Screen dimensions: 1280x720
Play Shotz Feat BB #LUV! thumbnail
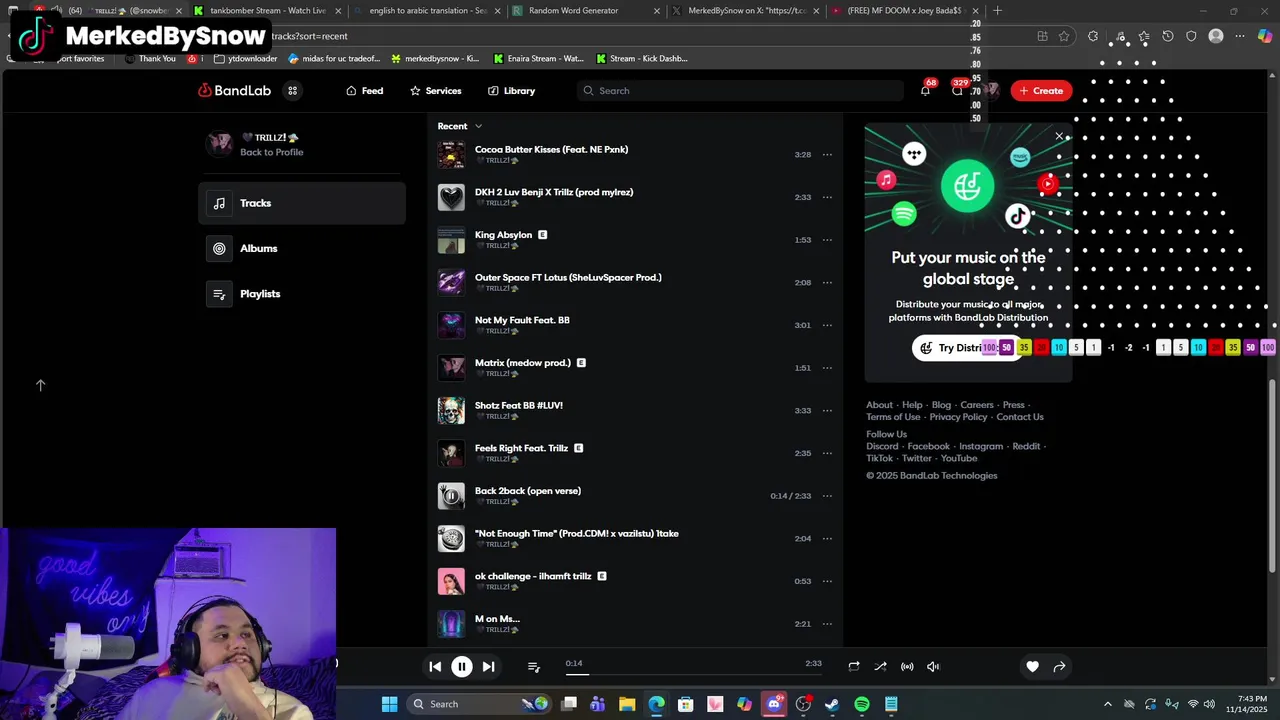tap(451, 411)
